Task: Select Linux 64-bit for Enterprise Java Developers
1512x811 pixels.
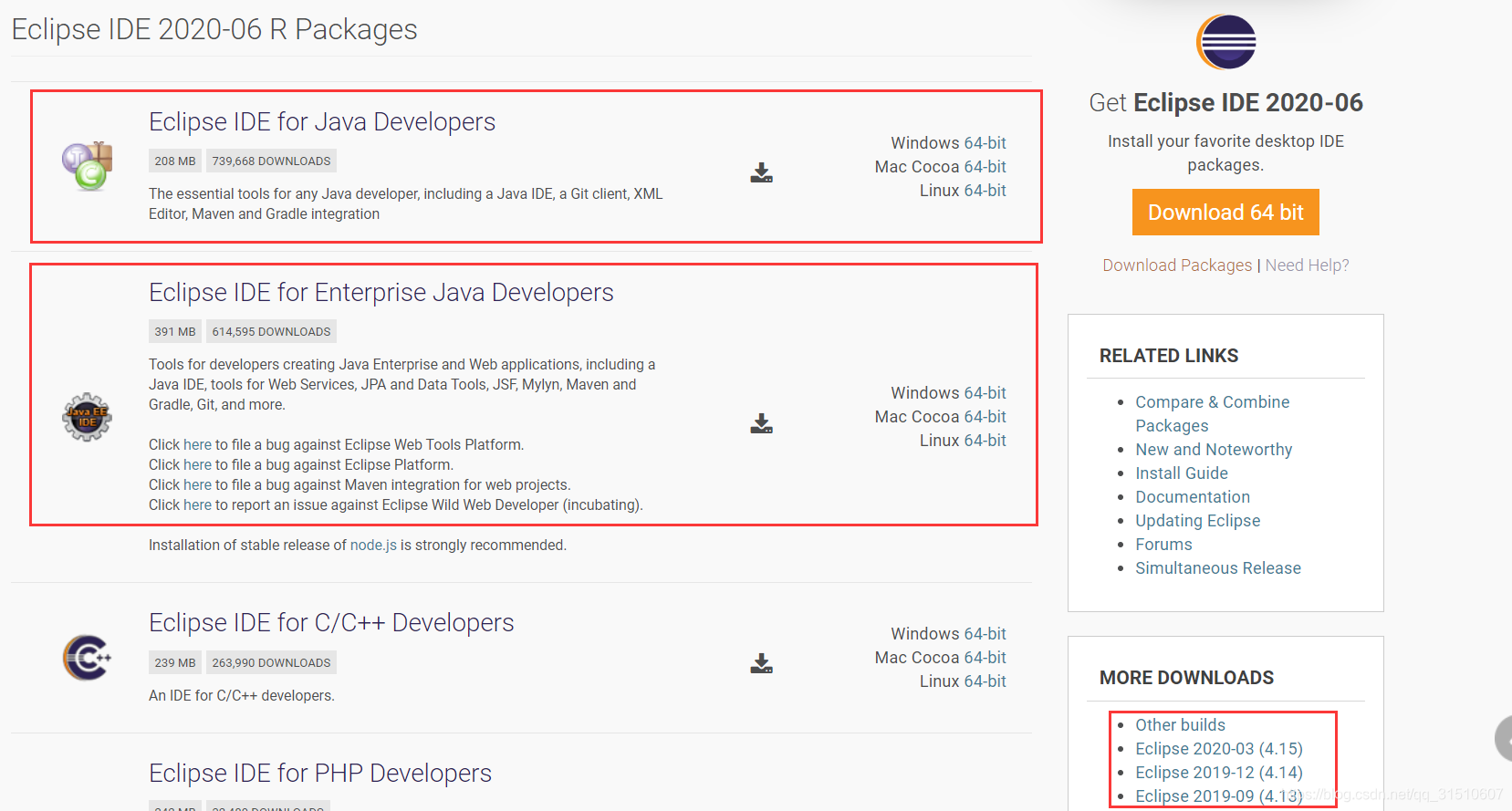Action: tap(985, 441)
